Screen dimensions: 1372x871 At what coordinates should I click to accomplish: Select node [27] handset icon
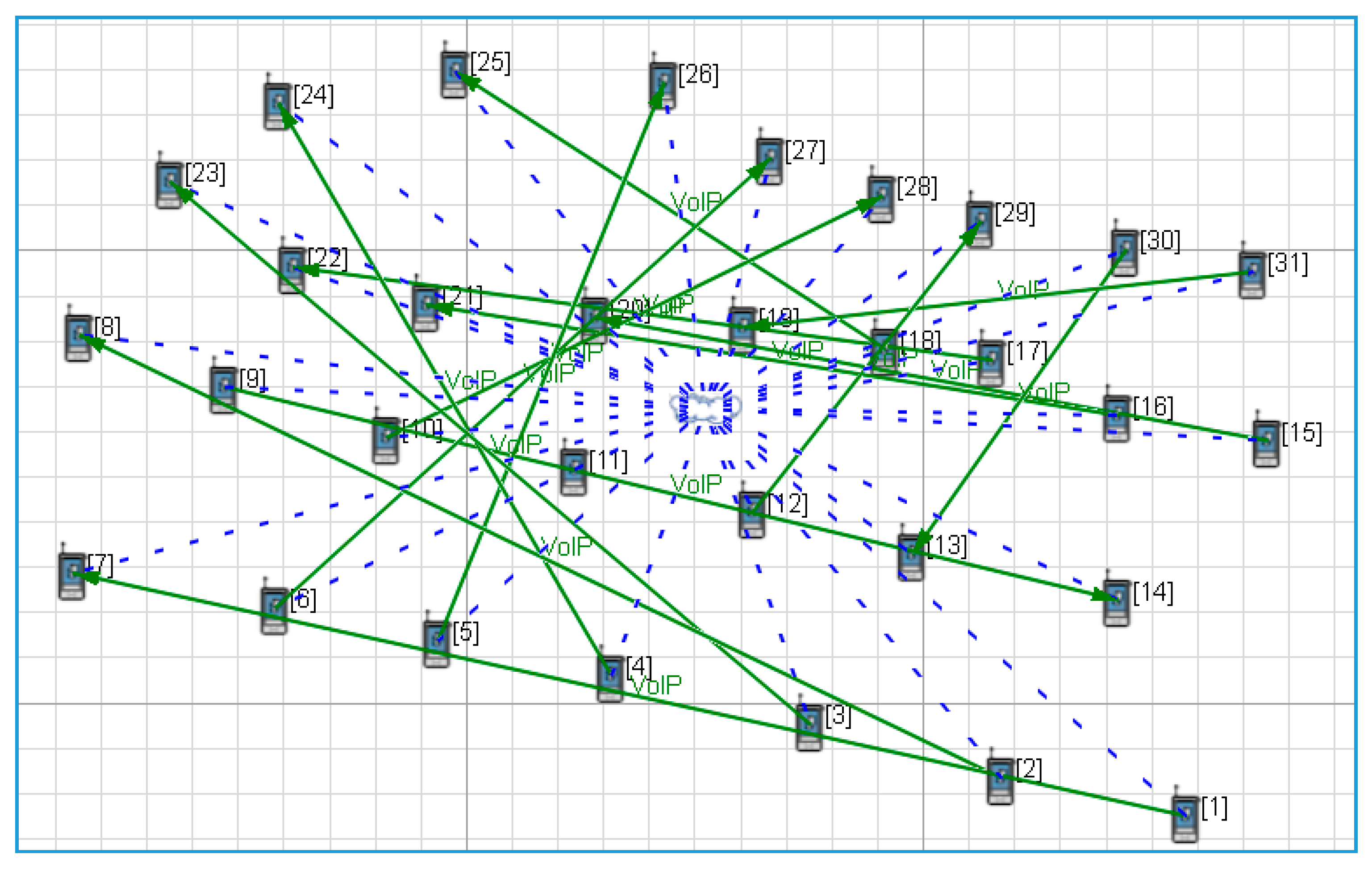pos(769,161)
